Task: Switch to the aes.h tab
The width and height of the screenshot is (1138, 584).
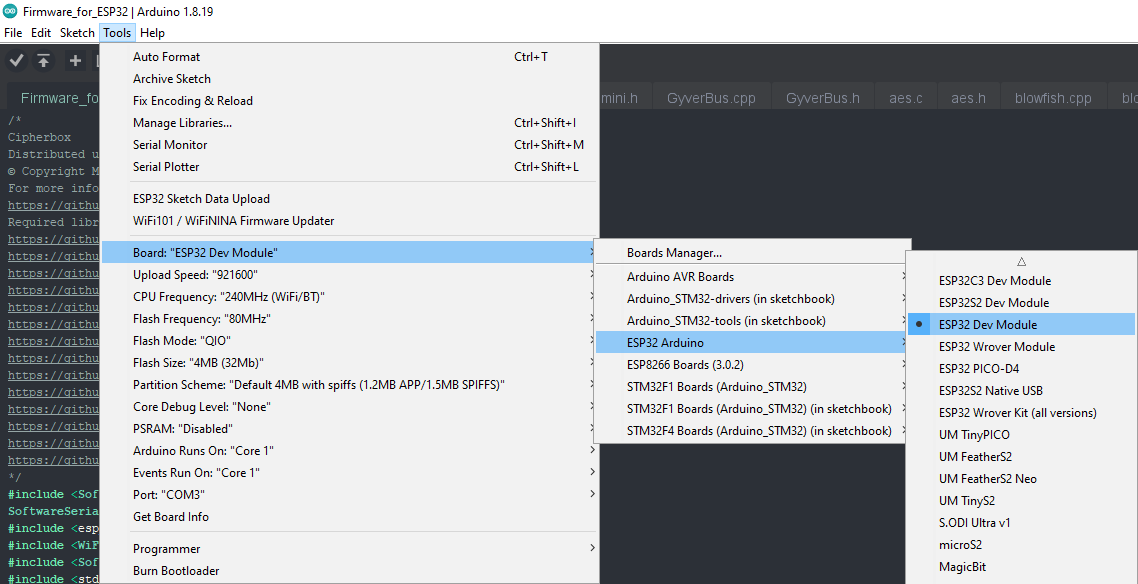Action: pos(968,98)
